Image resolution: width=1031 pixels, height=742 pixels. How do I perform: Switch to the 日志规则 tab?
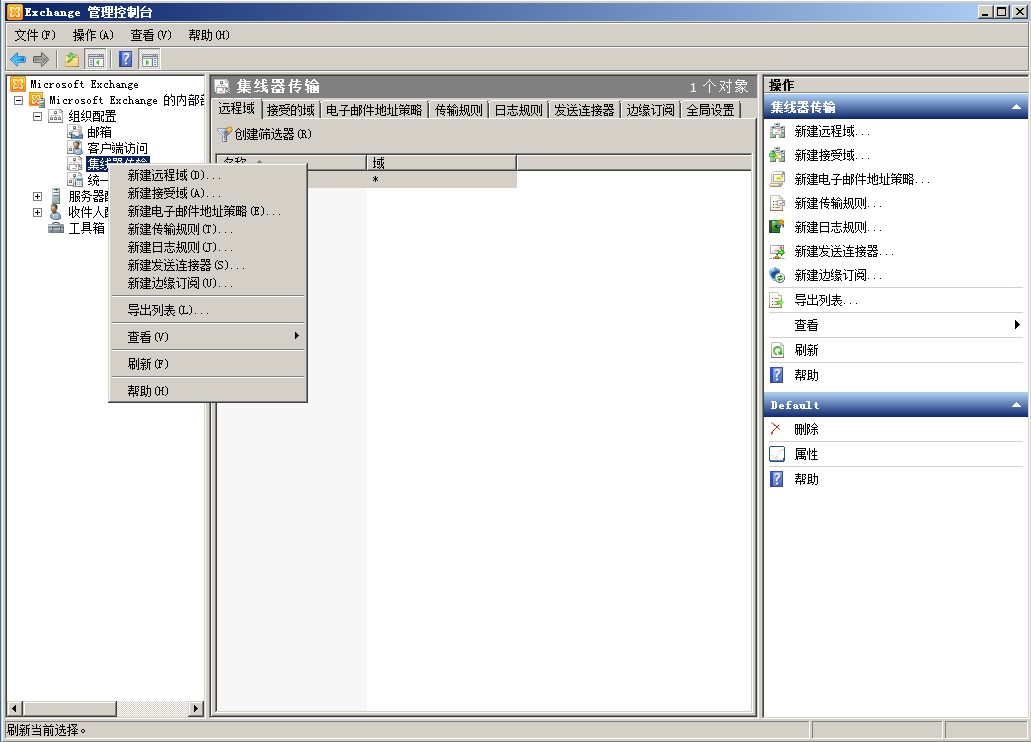coord(518,110)
